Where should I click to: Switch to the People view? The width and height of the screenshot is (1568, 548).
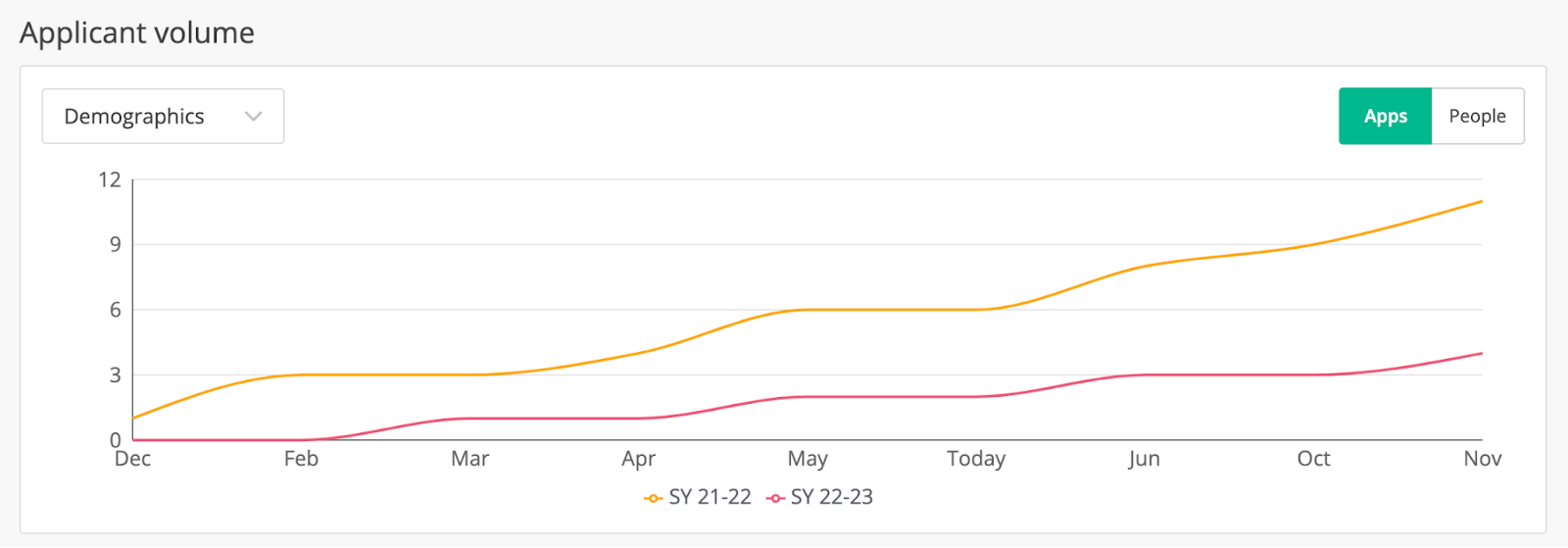pos(1477,117)
